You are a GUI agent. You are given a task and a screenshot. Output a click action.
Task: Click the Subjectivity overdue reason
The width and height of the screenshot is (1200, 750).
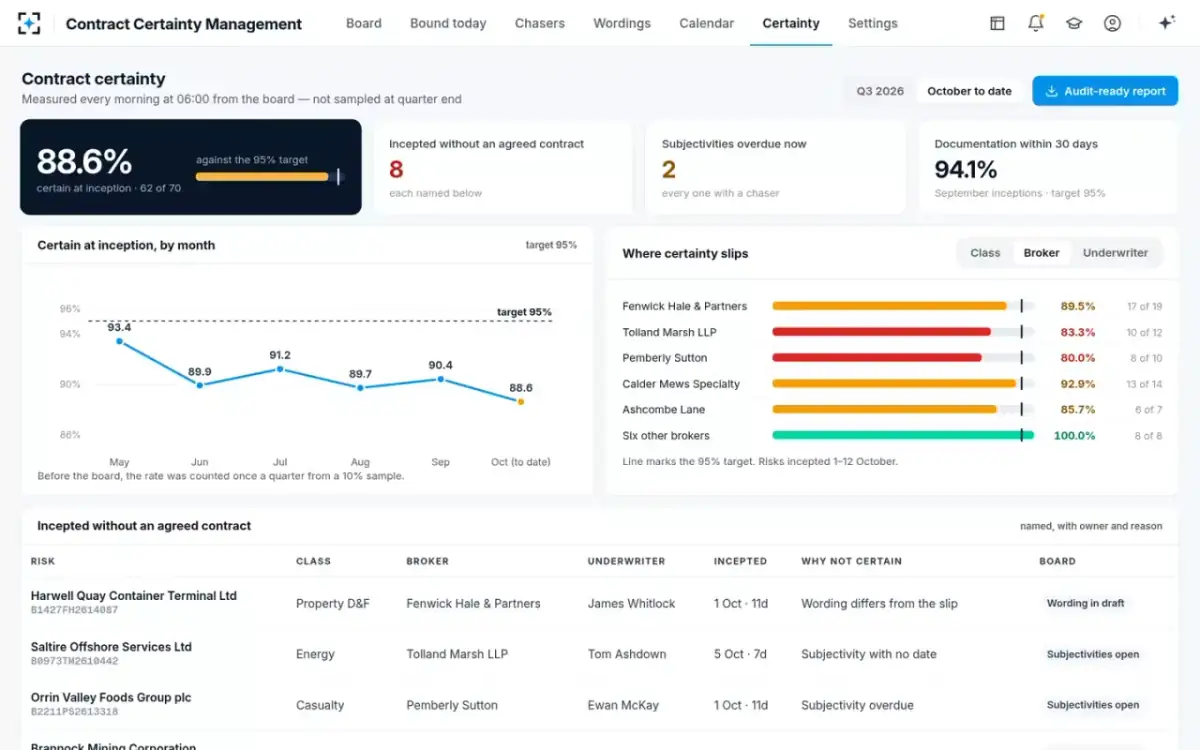(857, 705)
